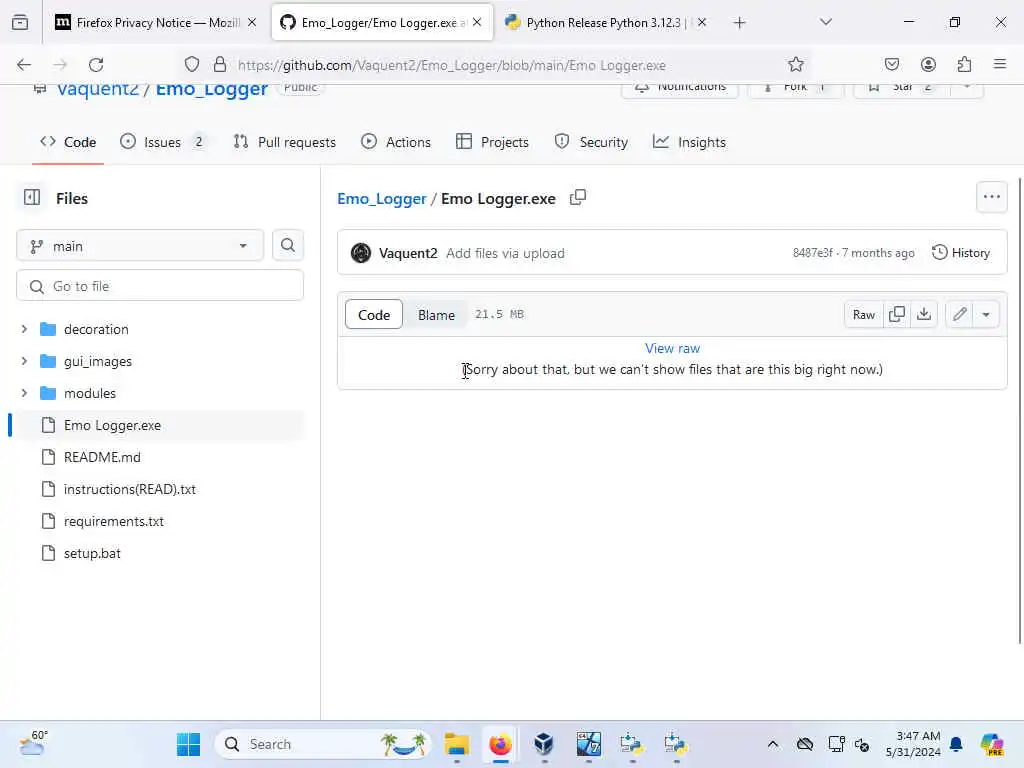Open the Projects tab

click(x=492, y=142)
